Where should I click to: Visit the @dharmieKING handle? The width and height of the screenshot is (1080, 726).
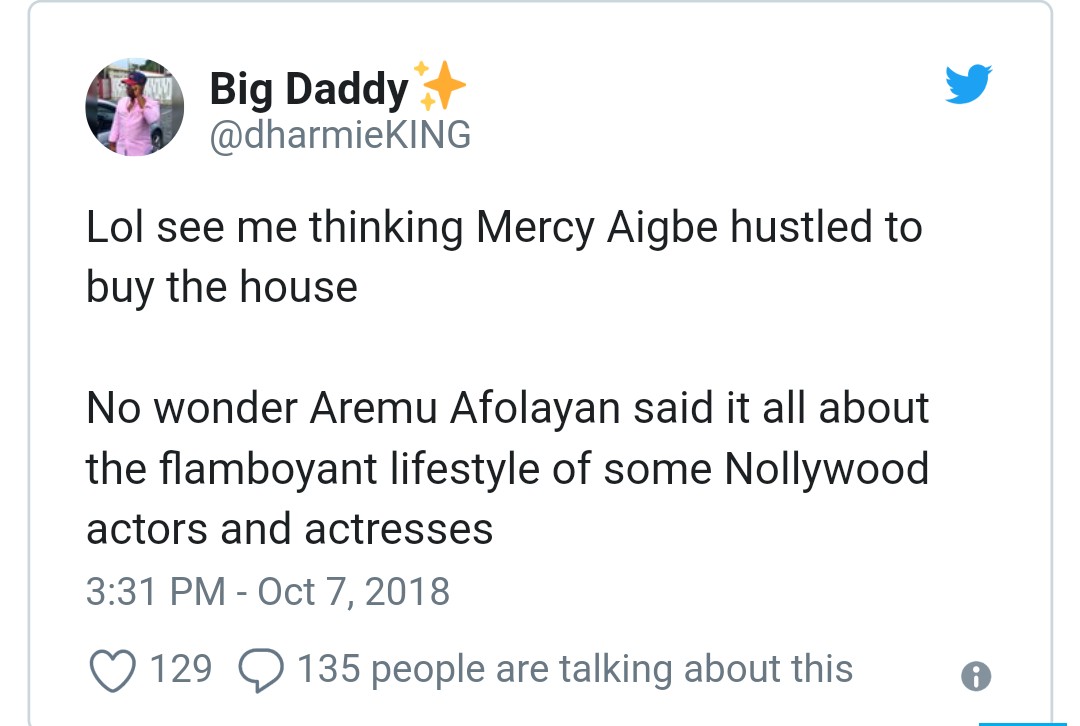(x=340, y=135)
